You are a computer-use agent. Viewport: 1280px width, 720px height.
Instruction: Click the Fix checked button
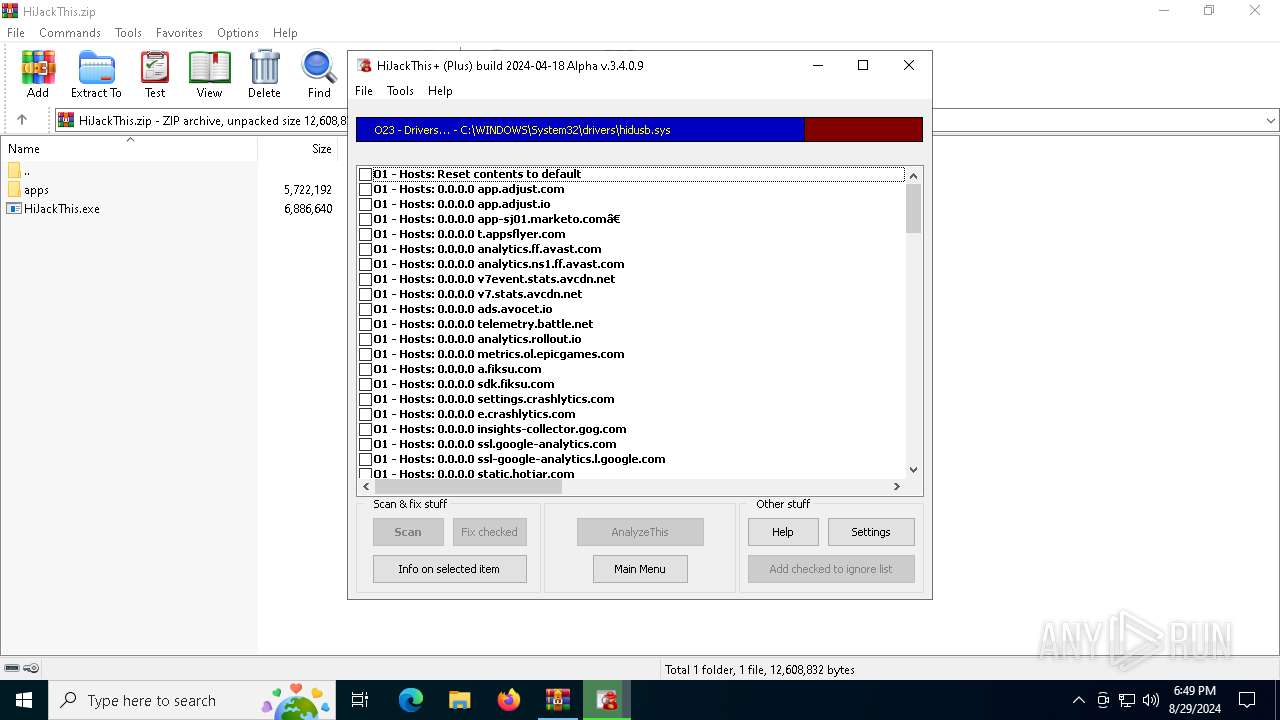(x=490, y=532)
